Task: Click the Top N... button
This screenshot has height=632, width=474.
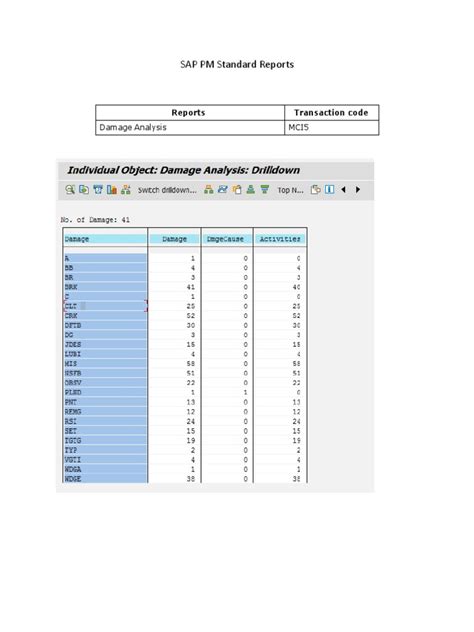Action: [290, 190]
